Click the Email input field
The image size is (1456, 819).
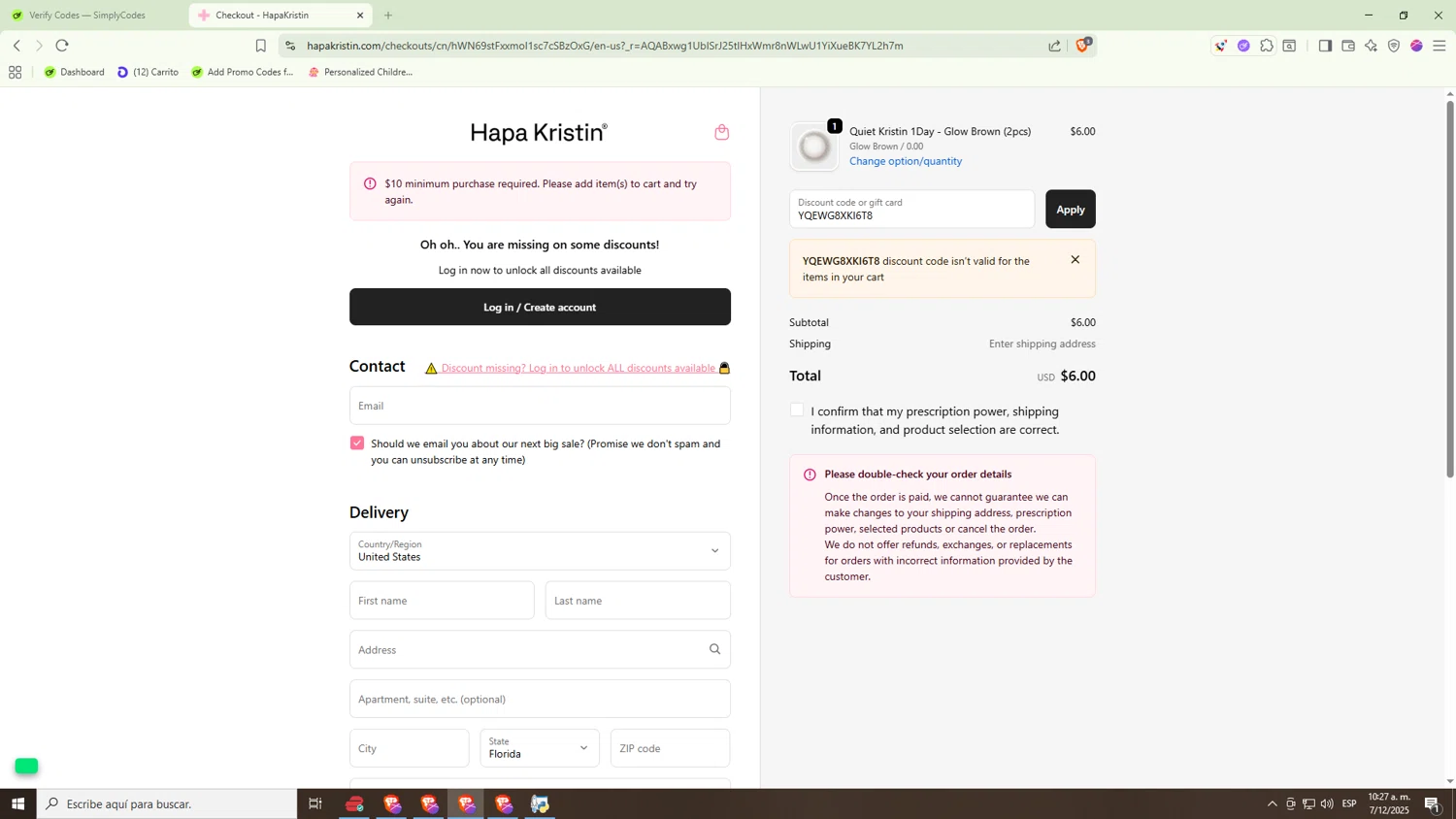point(540,406)
